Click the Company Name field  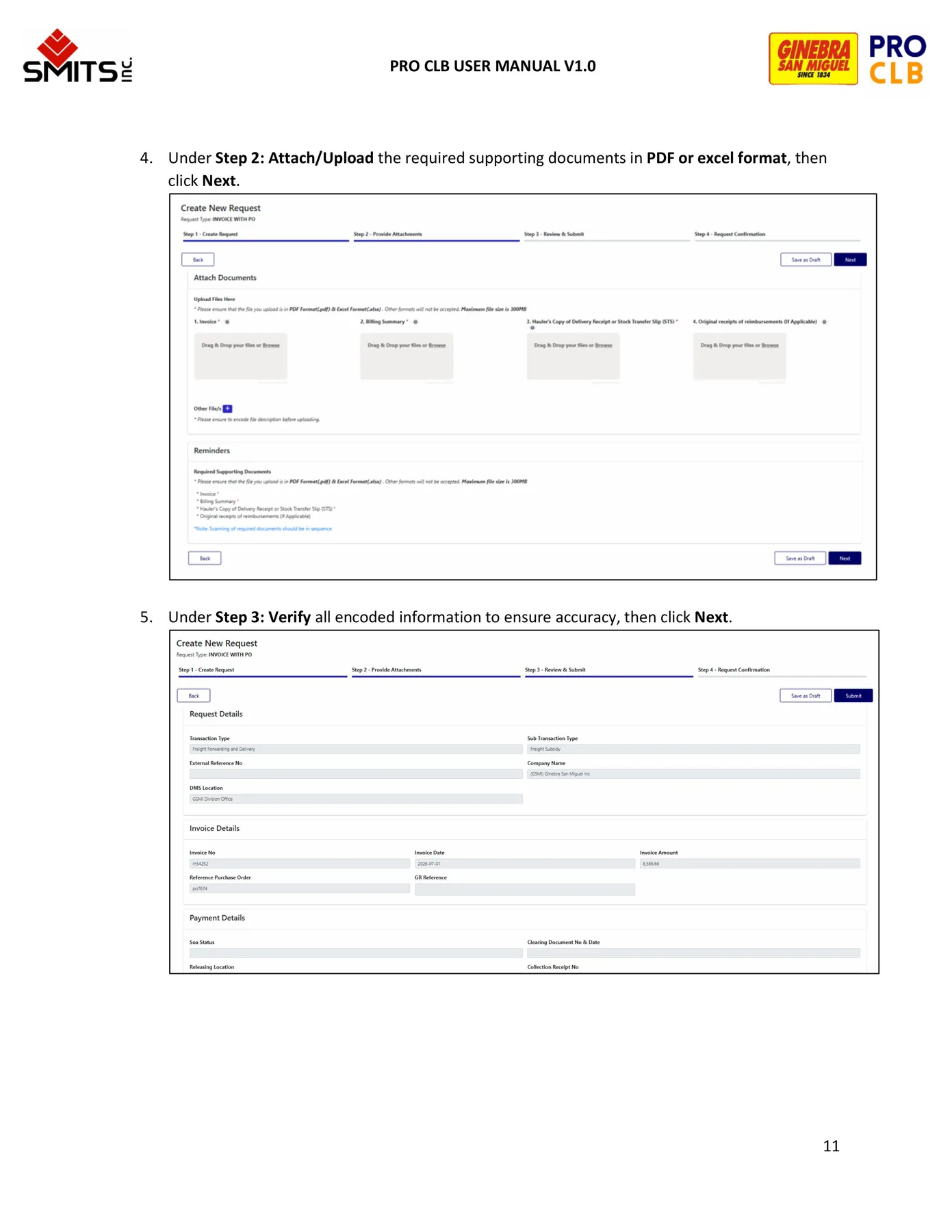[693, 774]
